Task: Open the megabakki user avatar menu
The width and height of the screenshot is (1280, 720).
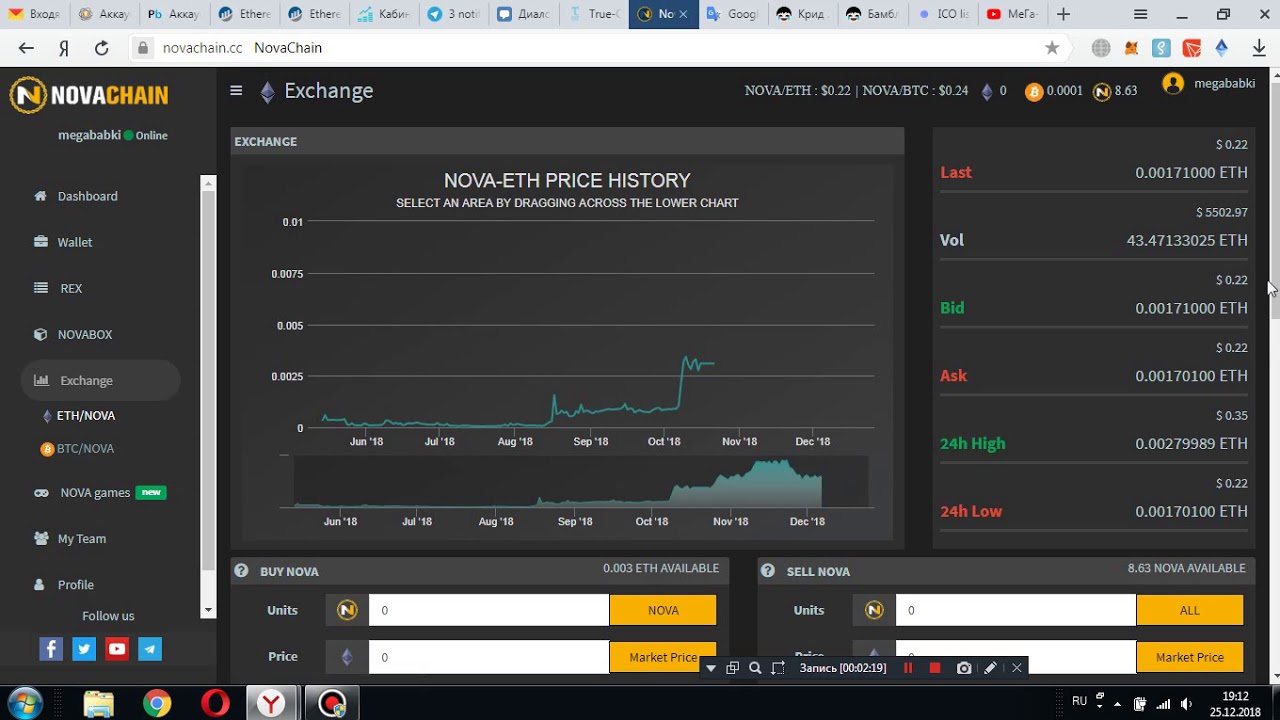Action: (1173, 84)
